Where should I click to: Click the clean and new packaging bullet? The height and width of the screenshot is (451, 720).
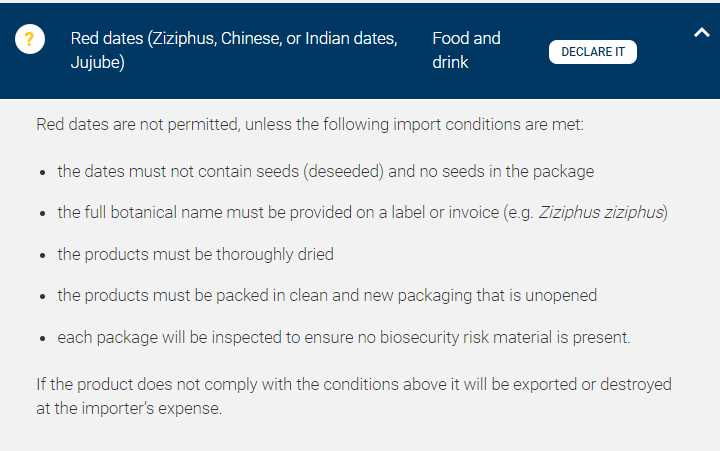click(x=327, y=295)
